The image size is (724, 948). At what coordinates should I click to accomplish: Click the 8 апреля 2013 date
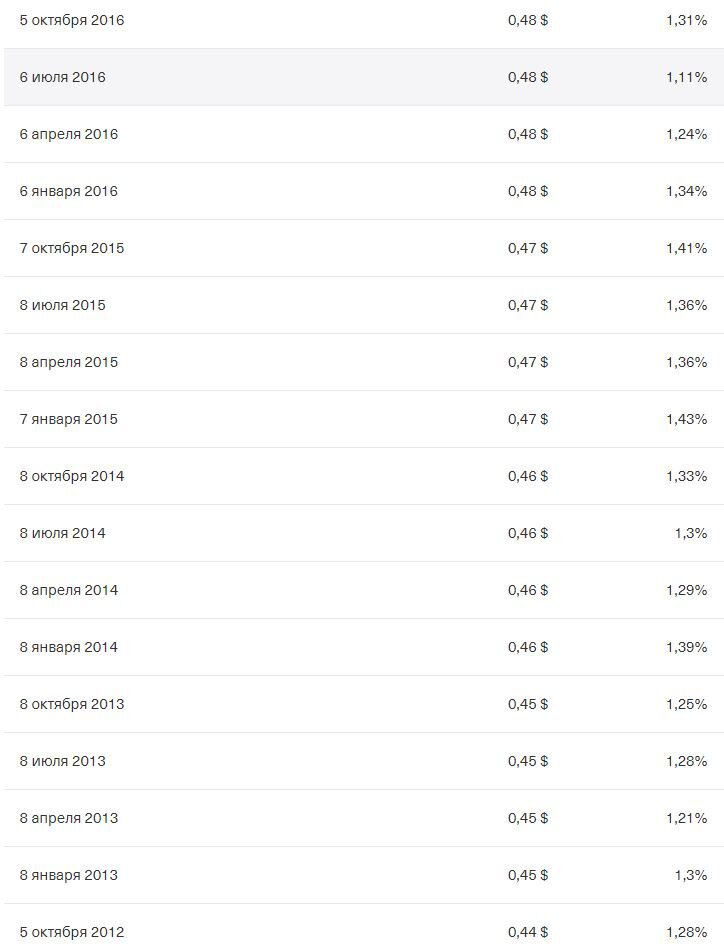[68, 818]
